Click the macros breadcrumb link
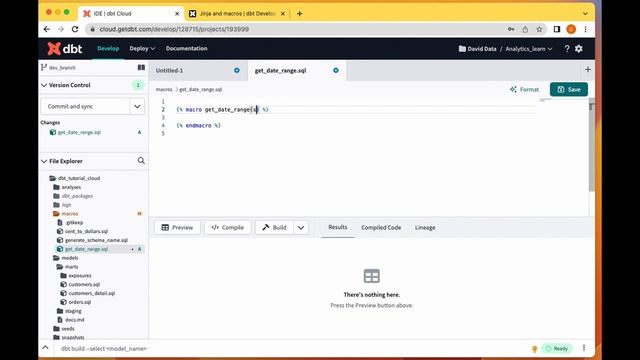This screenshot has height=360, width=640. click(164, 89)
